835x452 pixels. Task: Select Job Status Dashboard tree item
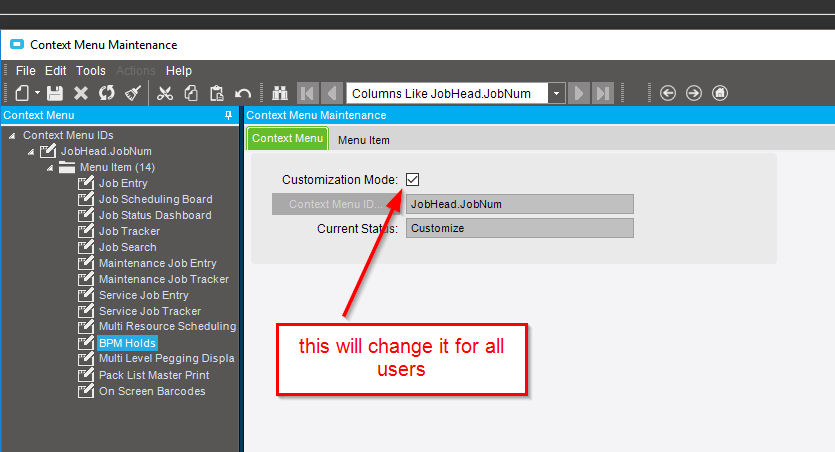click(155, 215)
